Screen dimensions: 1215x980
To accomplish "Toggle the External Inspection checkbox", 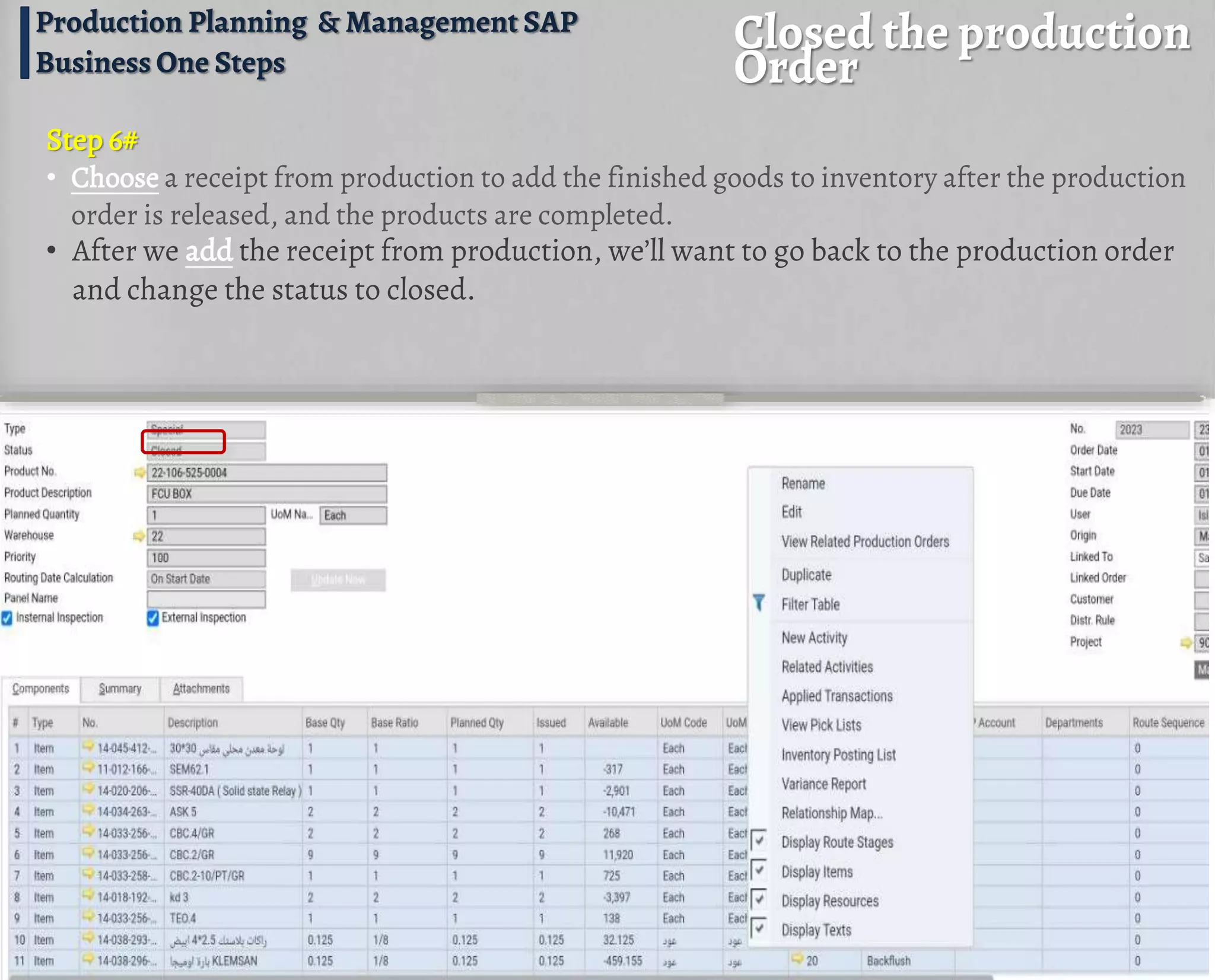I will pyautogui.click(x=152, y=618).
